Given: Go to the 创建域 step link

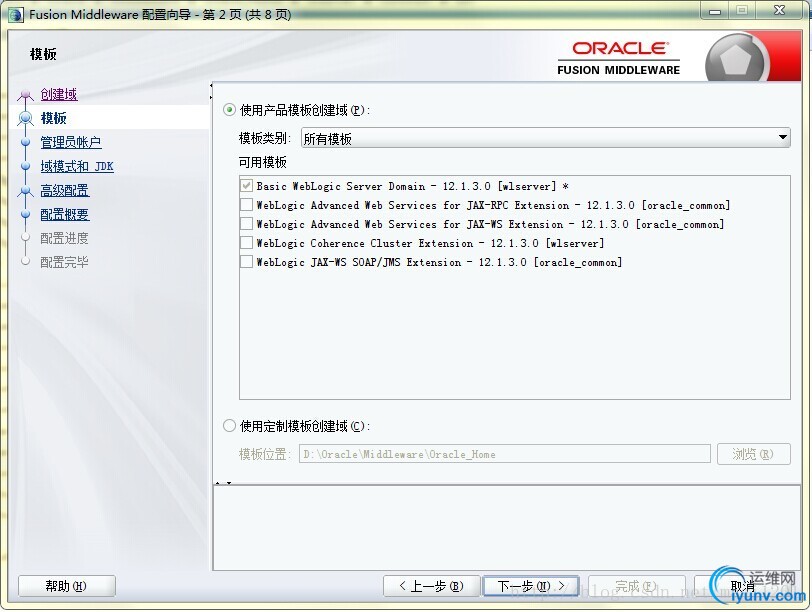Looking at the screenshot, I should pyautogui.click(x=59, y=94).
